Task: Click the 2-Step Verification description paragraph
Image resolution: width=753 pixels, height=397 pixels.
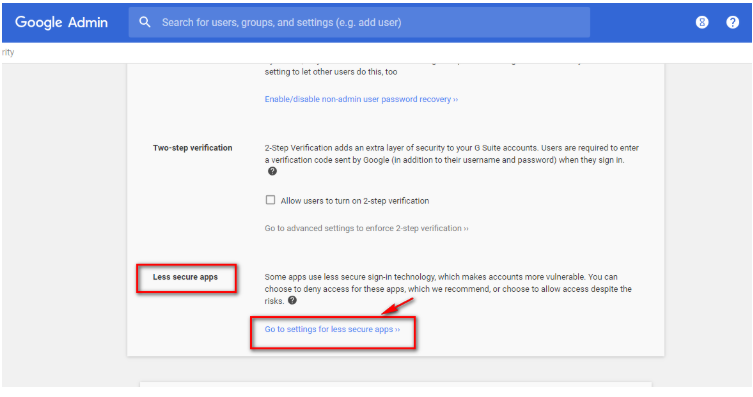Action: pyautogui.click(x=452, y=154)
